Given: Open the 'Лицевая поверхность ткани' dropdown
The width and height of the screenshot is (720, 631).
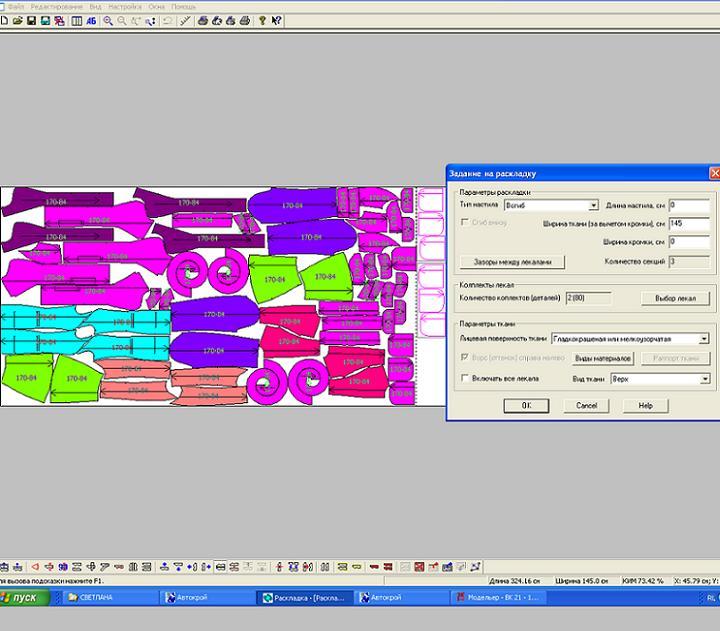Looking at the screenshot, I should coord(704,338).
